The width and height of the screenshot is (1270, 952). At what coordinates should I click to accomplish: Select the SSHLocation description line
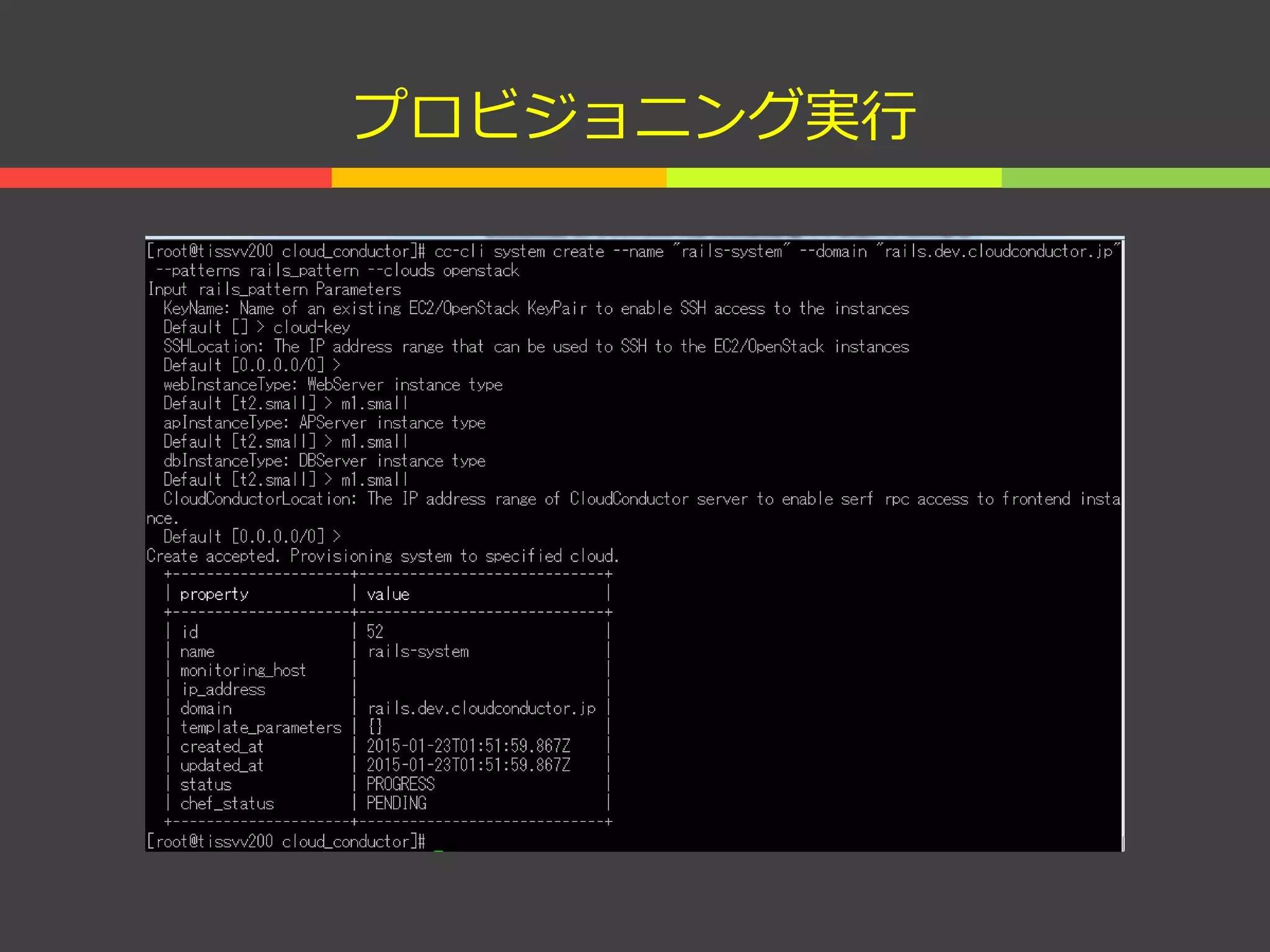(x=536, y=346)
